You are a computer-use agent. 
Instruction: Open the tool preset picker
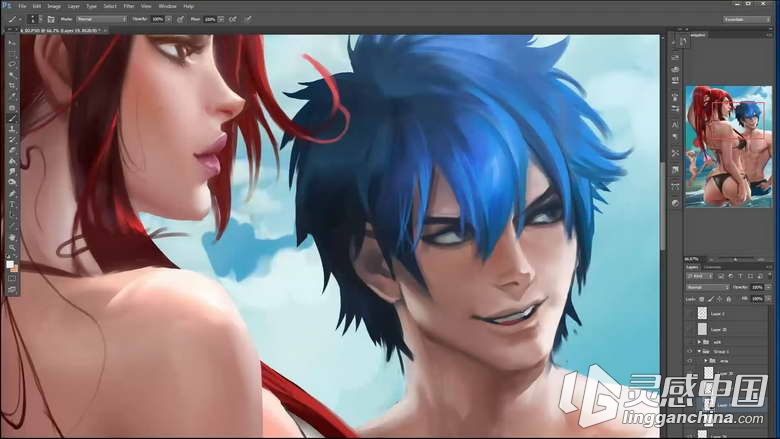click(x=15, y=19)
